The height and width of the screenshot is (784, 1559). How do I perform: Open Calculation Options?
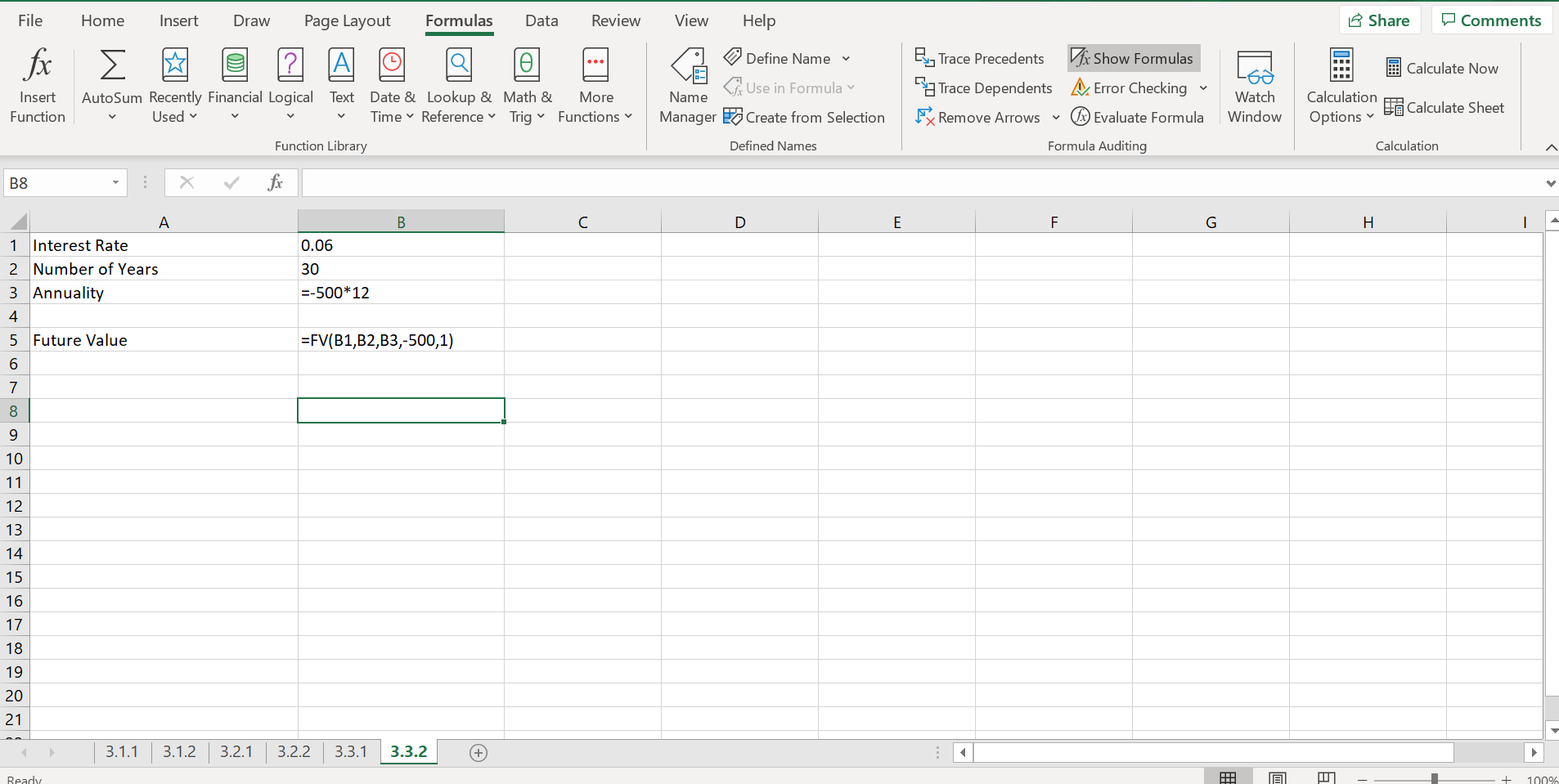tap(1341, 86)
